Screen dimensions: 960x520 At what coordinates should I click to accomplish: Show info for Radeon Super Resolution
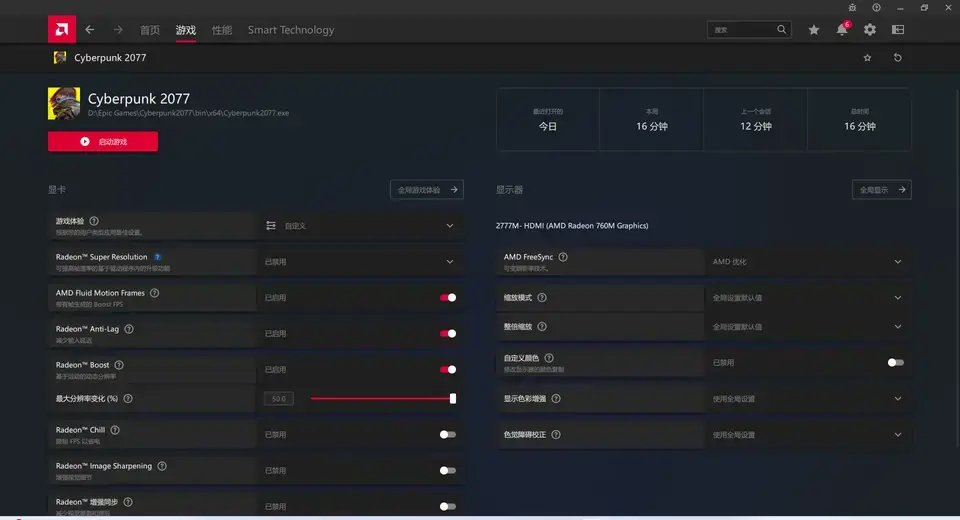157,257
